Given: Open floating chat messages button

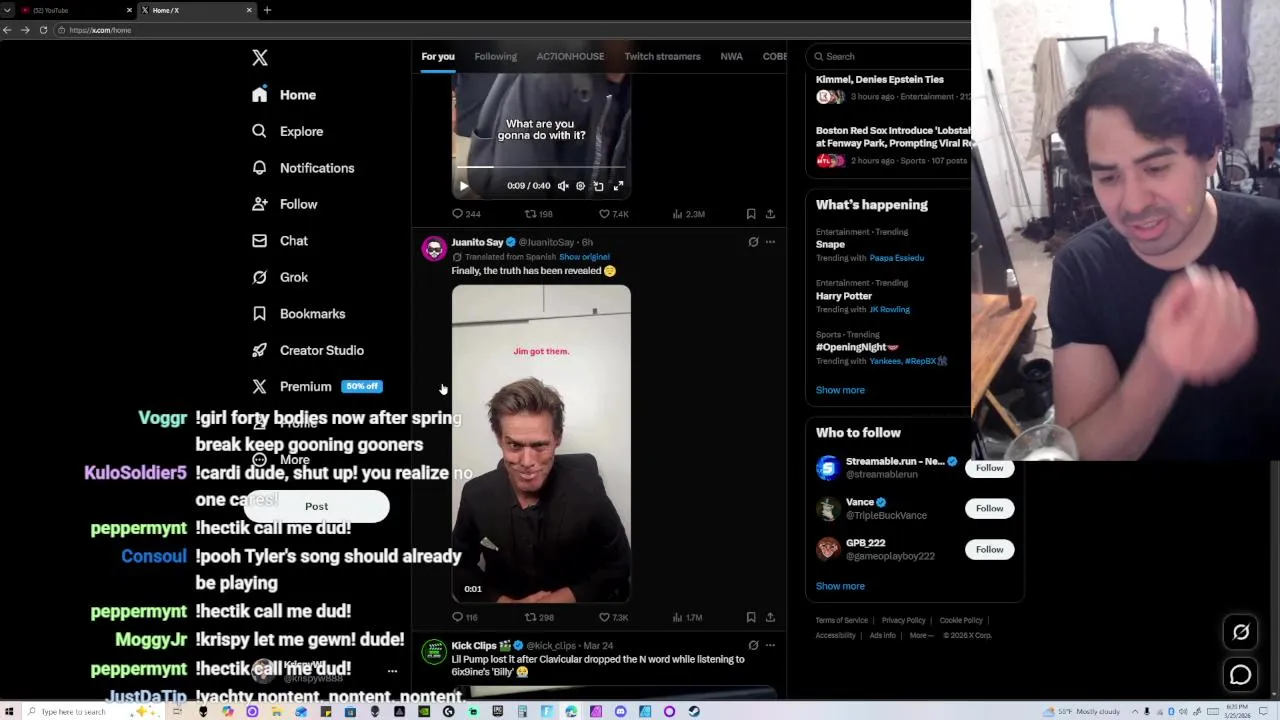Looking at the screenshot, I should 1240,675.
